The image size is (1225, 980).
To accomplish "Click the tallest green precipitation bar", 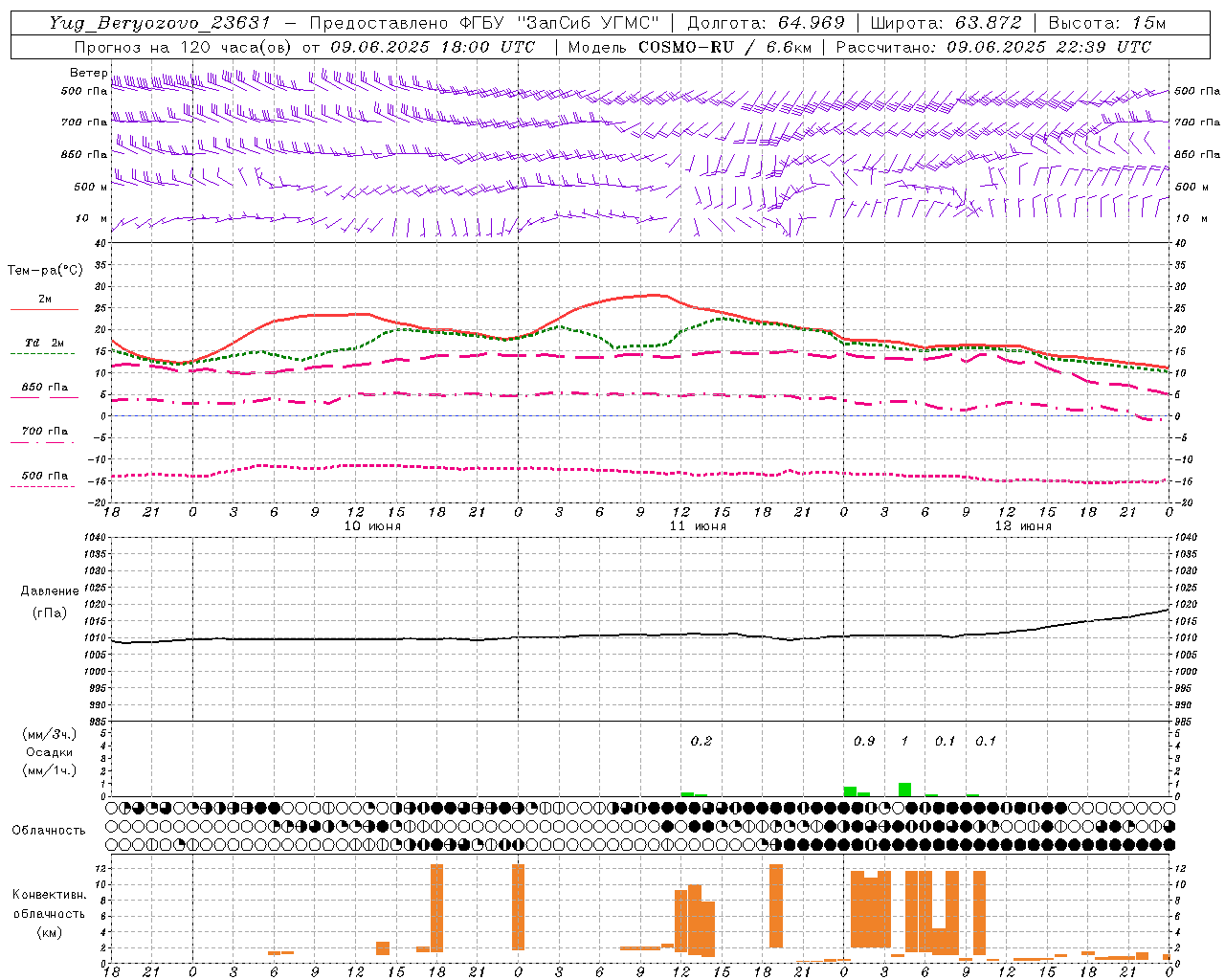I will 904,790.
